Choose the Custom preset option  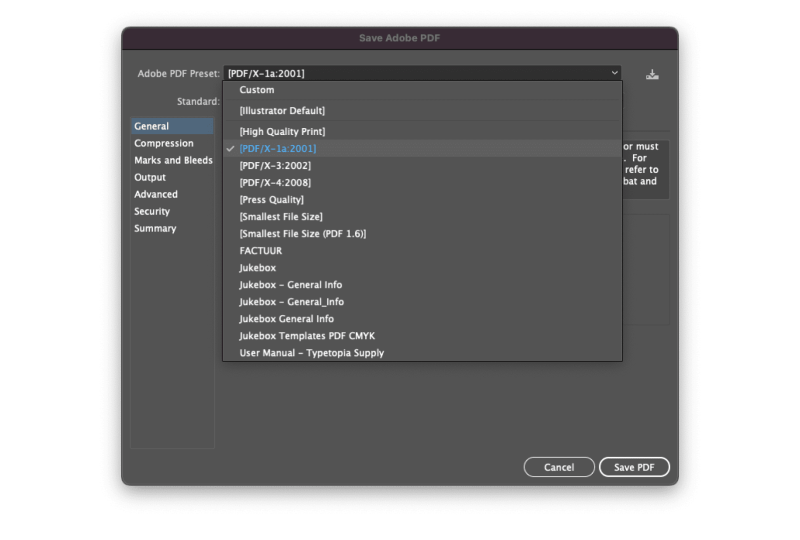pyautogui.click(x=422, y=90)
